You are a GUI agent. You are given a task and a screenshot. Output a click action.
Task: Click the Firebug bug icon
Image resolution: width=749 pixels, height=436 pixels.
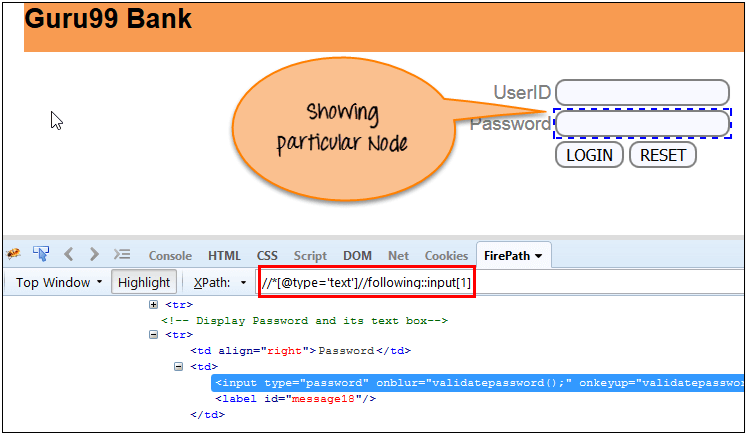click(x=14, y=255)
